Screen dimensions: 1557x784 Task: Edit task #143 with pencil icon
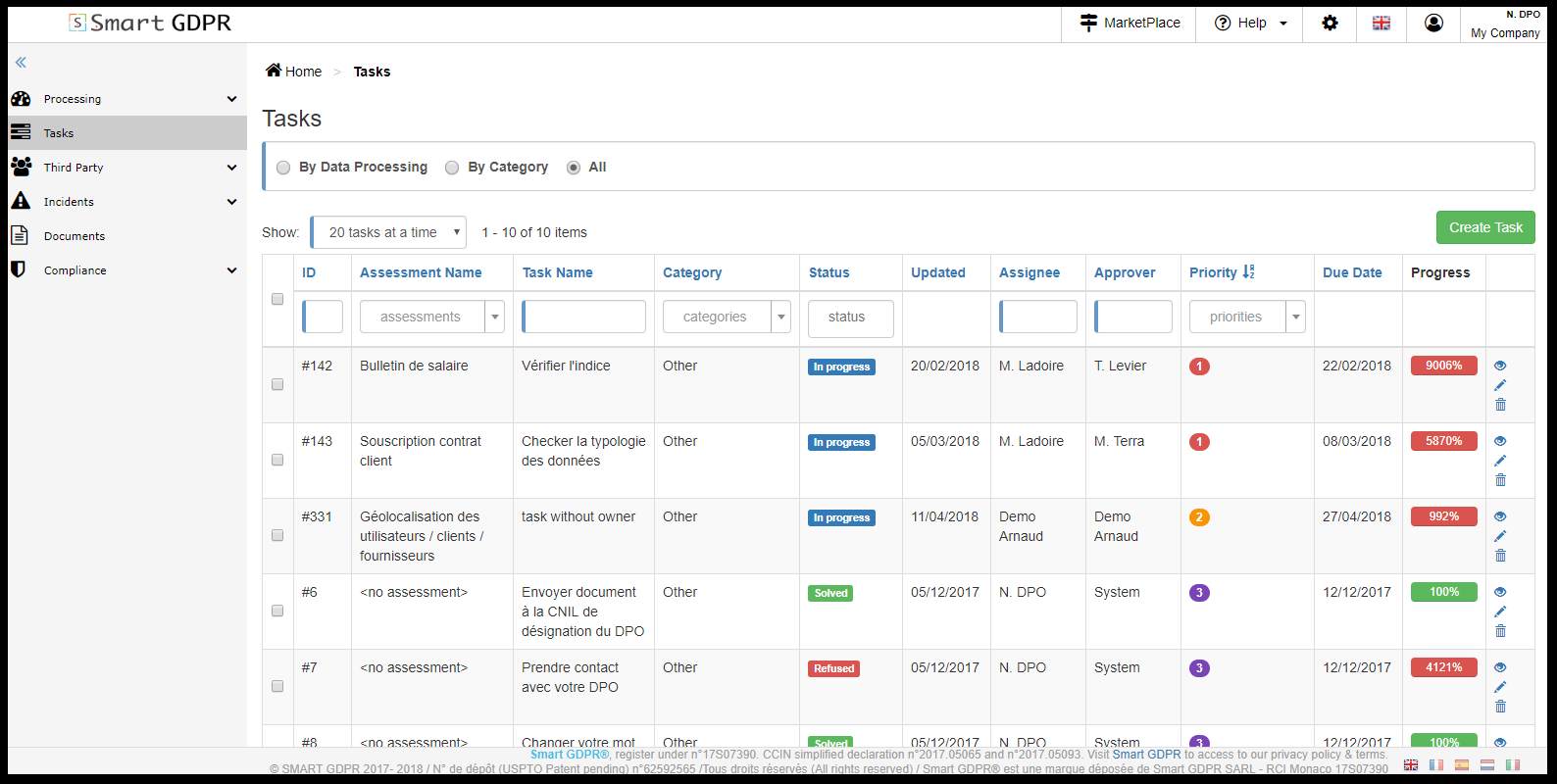coord(1499,461)
